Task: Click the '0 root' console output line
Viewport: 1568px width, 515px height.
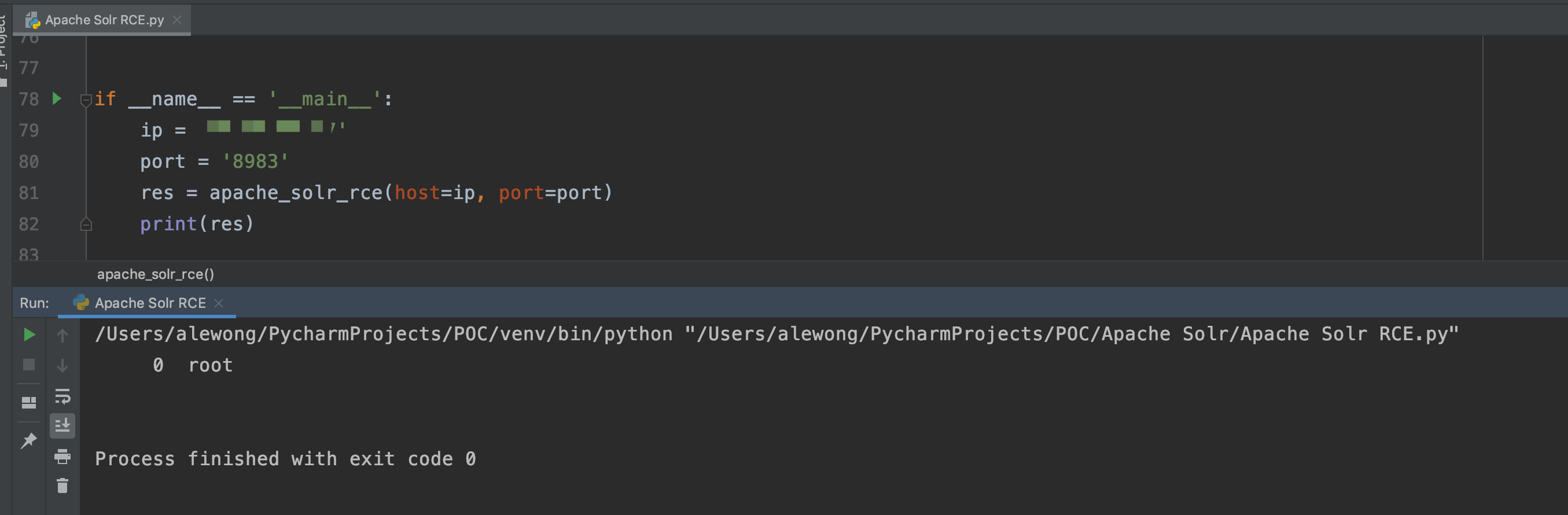Action: [x=192, y=365]
